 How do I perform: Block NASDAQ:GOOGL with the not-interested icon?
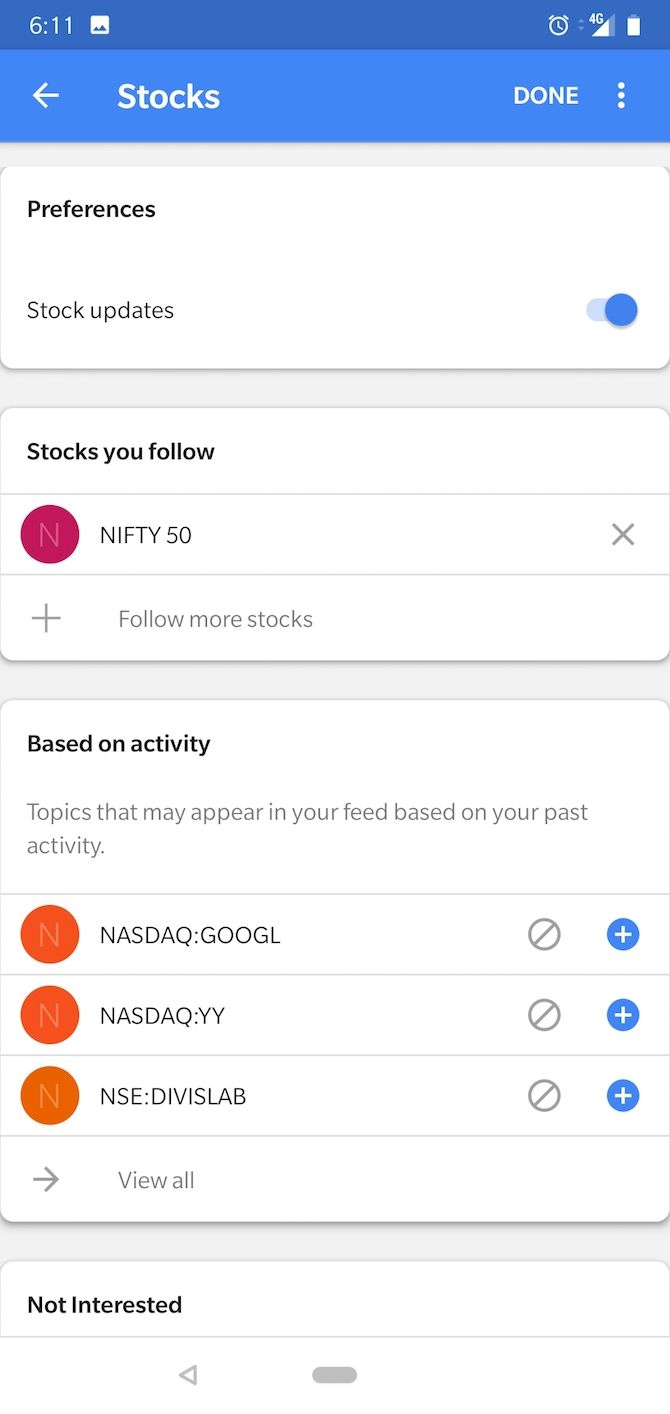point(544,934)
